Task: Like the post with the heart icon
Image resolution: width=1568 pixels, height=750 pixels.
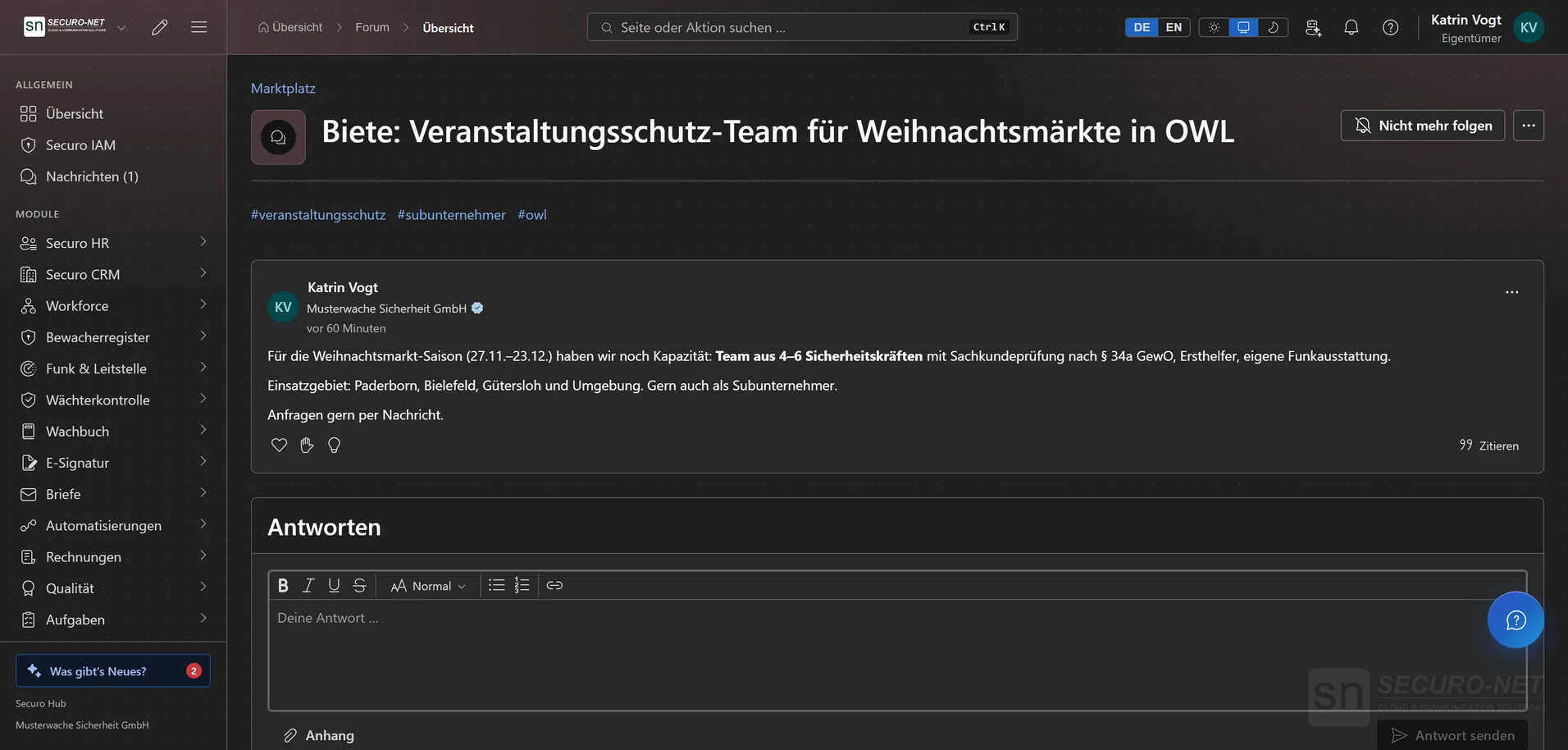Action: click(x=279, y=445)
